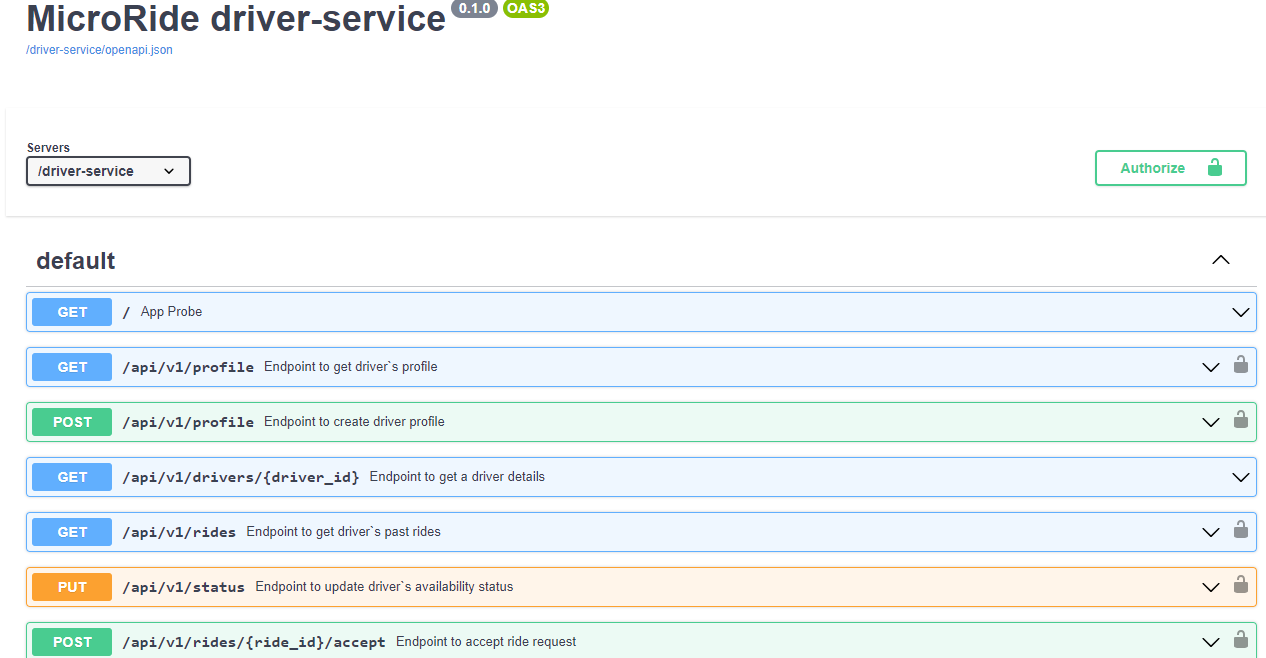
Task: Expand GET /api/v1/profile using its chevron
Action: [1211, 367]
